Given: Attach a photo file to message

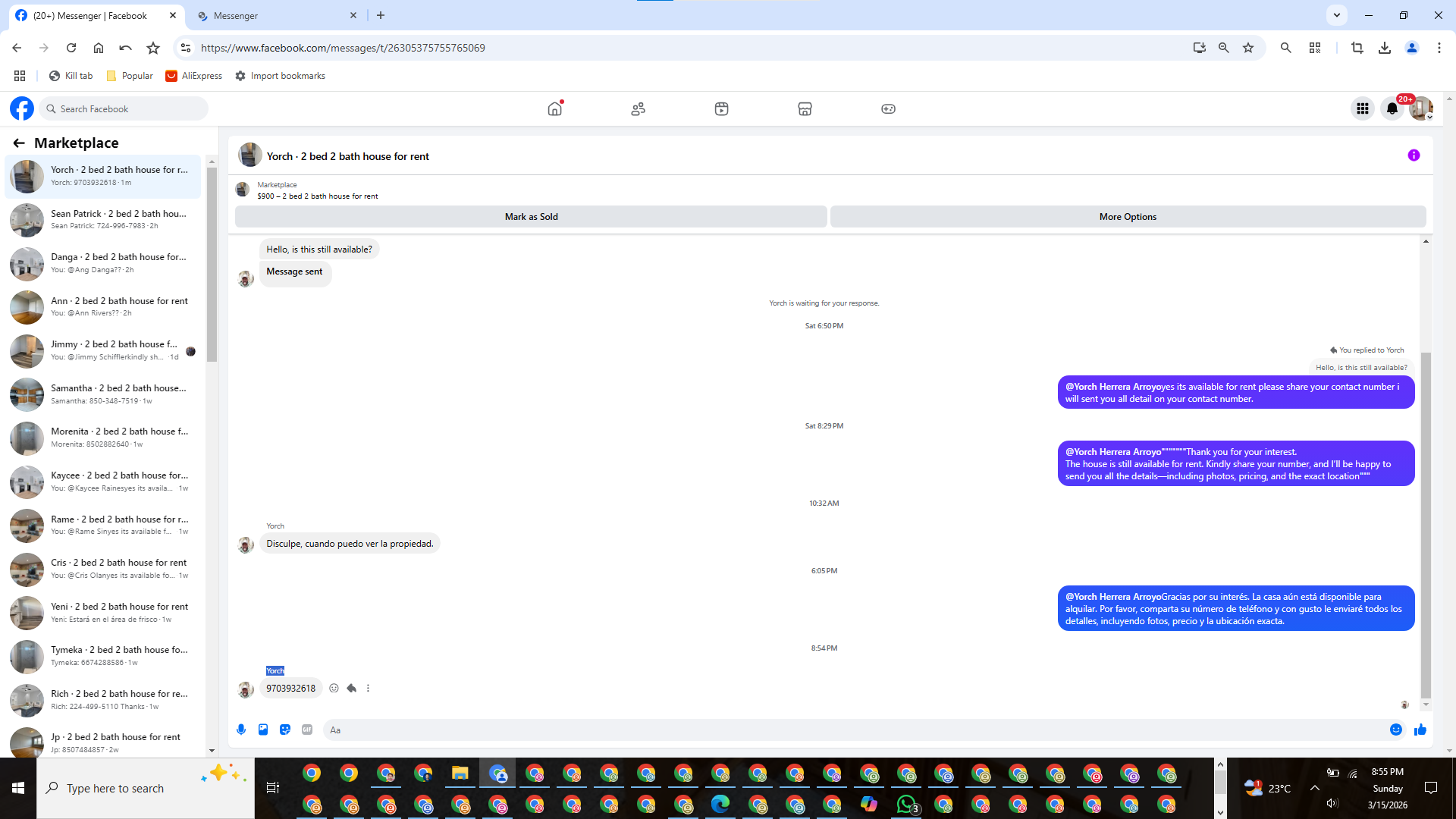Looking at the screenshot, I should point(263,730).
